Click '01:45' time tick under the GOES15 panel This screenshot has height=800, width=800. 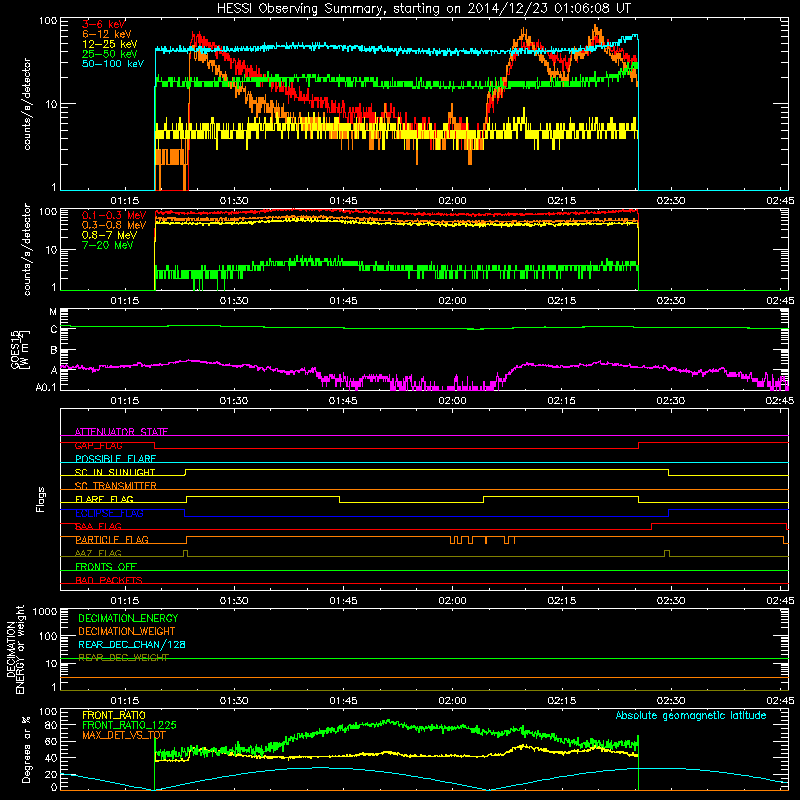tap(343, 401)
